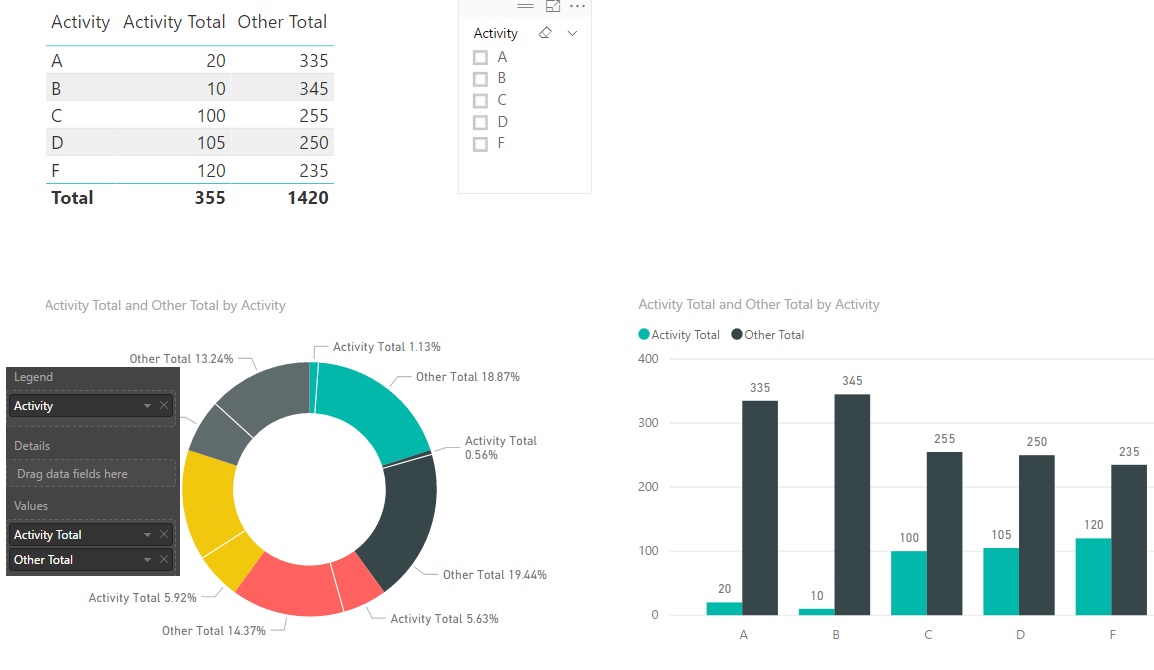Select the 250 Other Total bar for D
This screenshot has width=1154, height=670.
pos(1037,535)
